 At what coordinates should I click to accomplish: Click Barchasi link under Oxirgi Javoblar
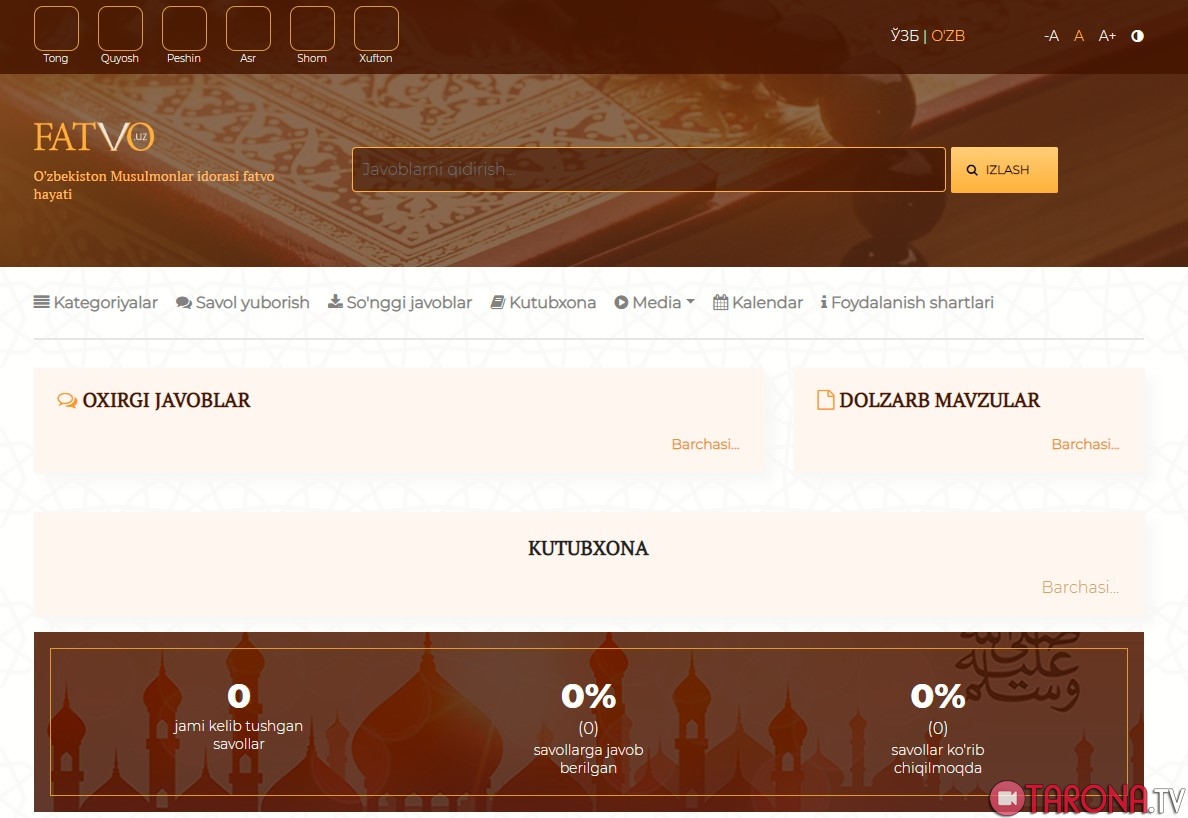pos(705,444)
